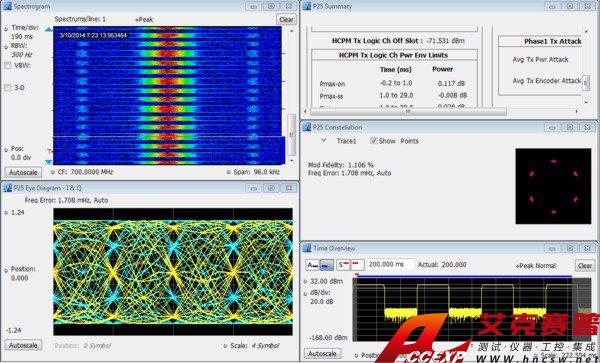Click the down arrow on the P25 Summary vertical scrollbar

click(x=586, y=103)
